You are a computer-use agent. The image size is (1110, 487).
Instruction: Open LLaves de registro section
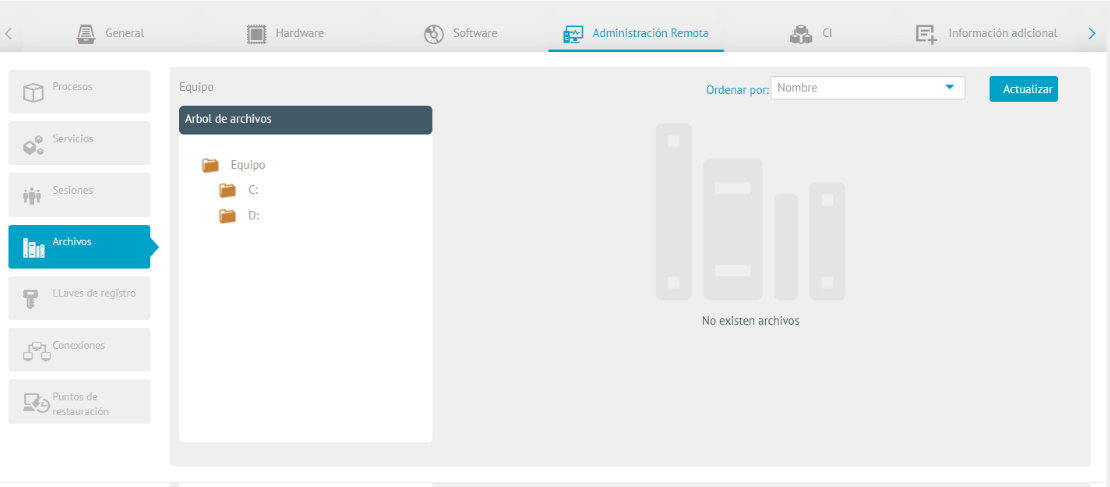click(79, 298)
